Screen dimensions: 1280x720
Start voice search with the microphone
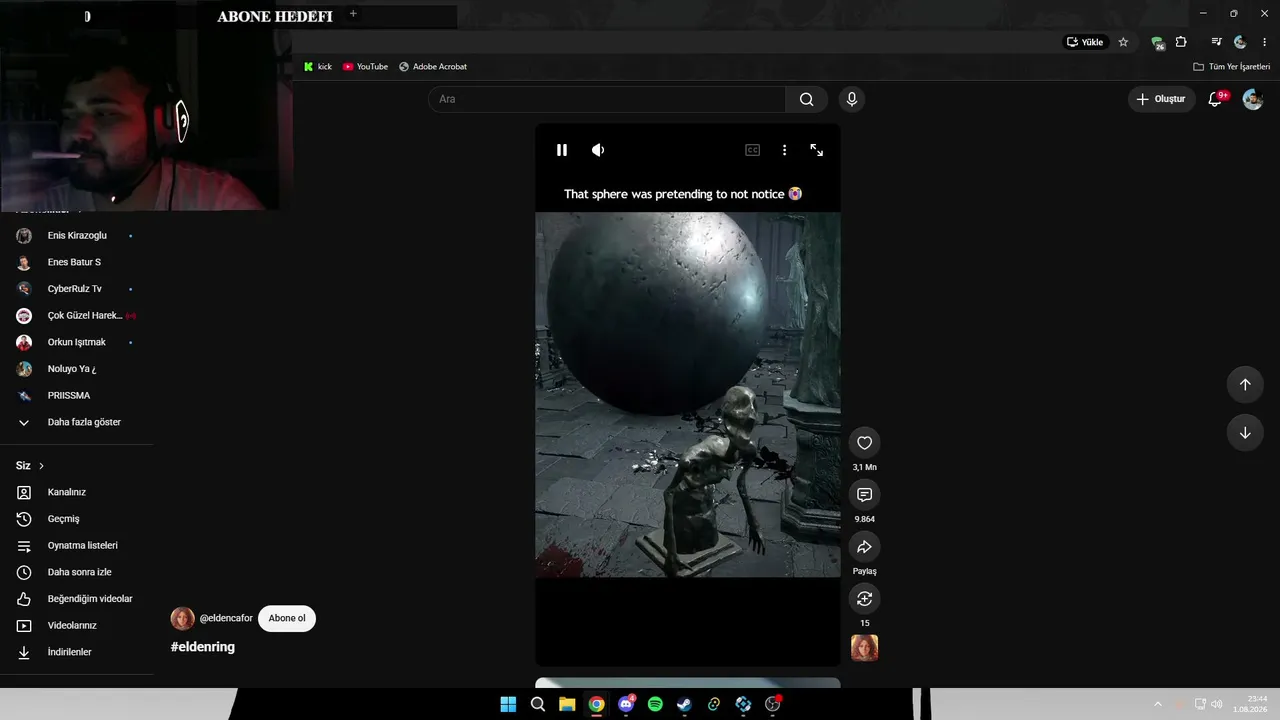[x=852, y=99]
